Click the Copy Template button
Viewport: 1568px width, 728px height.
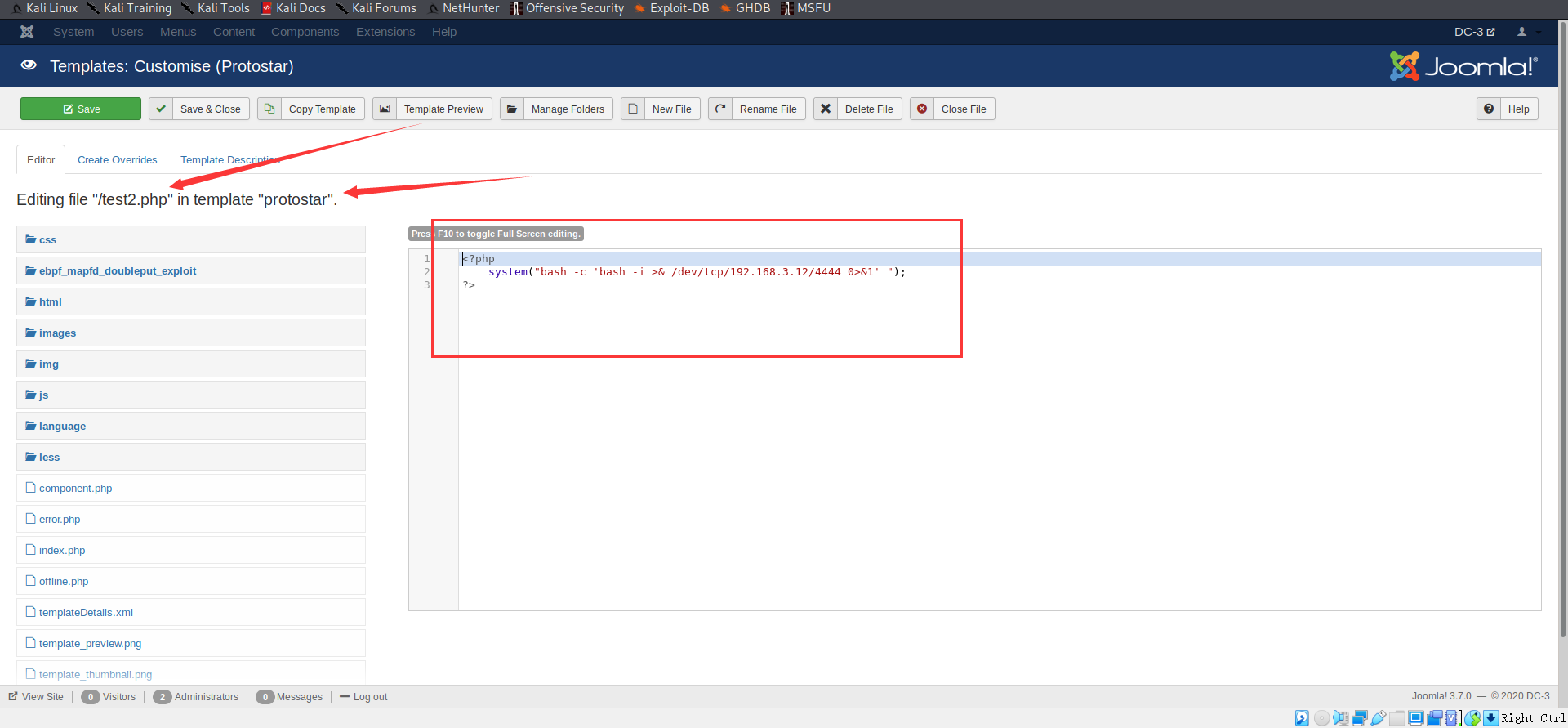coord(311,109)
